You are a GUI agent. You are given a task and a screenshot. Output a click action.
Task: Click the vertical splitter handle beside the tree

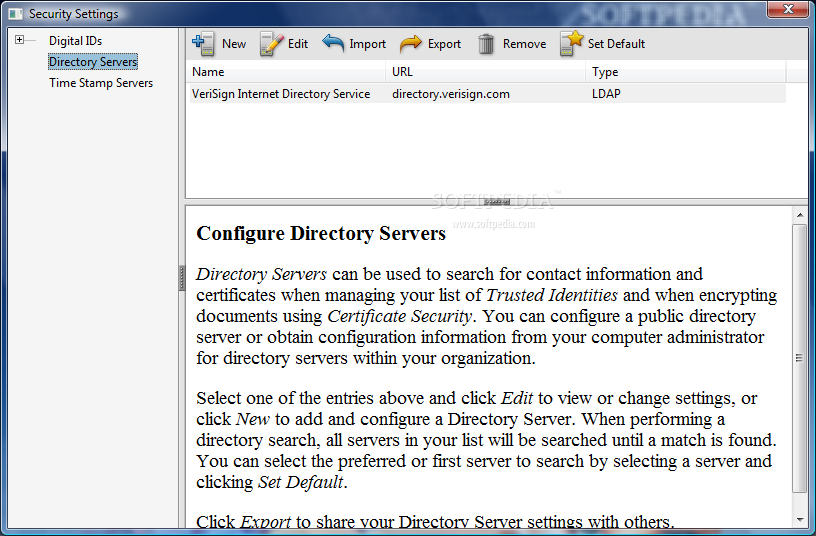click(x=182, y=278)
